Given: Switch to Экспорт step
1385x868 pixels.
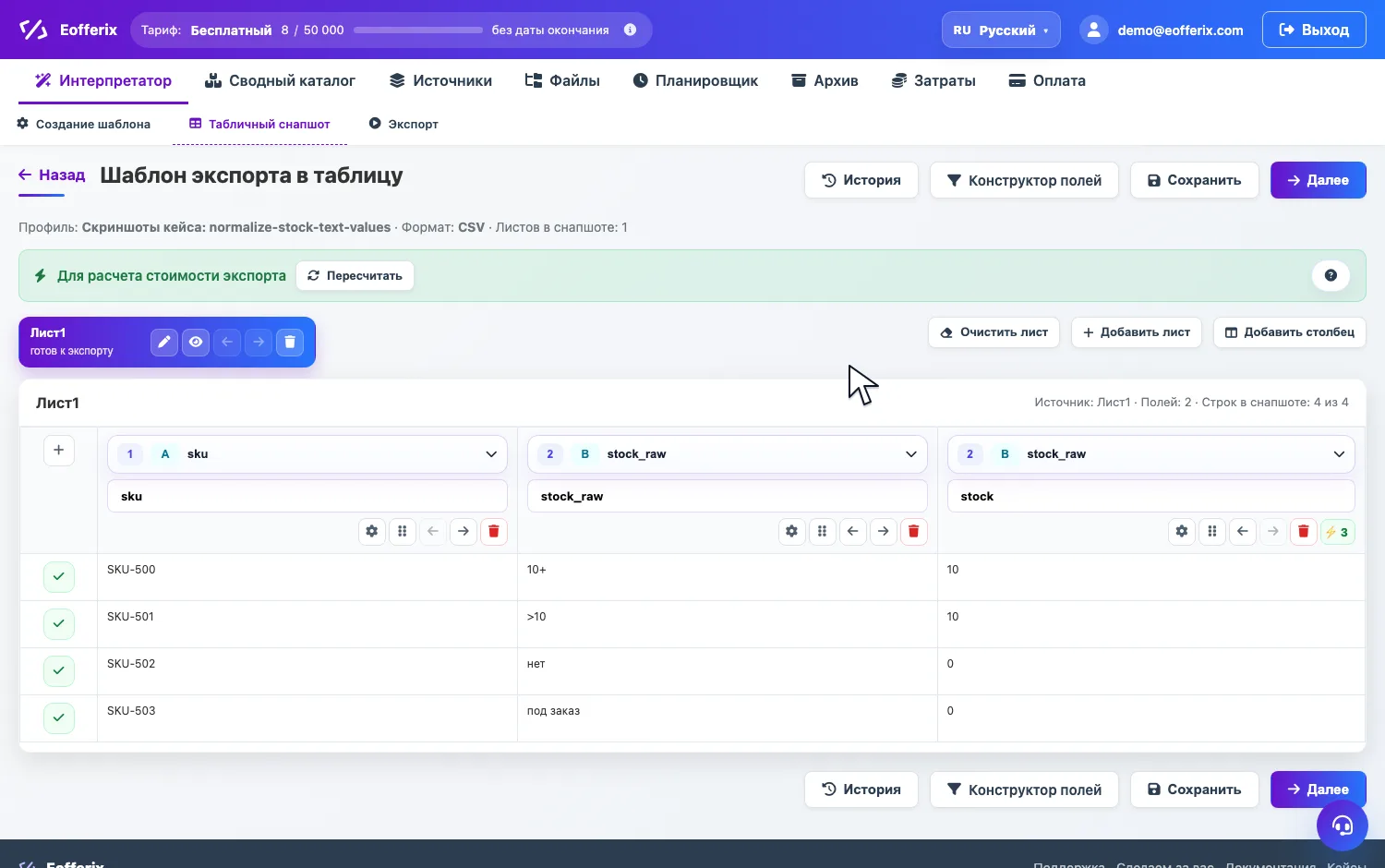Looking at the screenshot, I should coord(403,124).
